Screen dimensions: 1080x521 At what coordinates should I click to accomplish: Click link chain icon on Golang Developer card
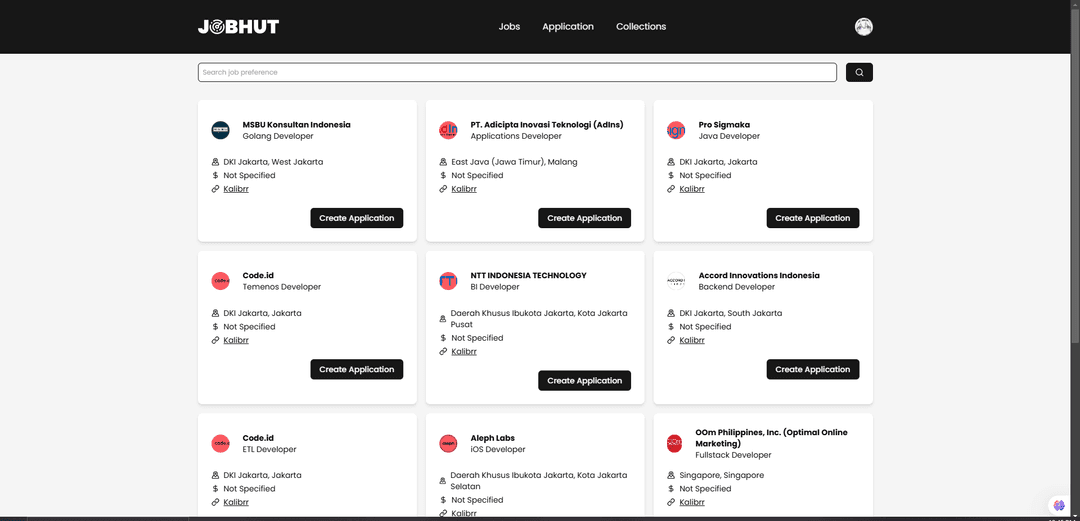coord(215,189)
